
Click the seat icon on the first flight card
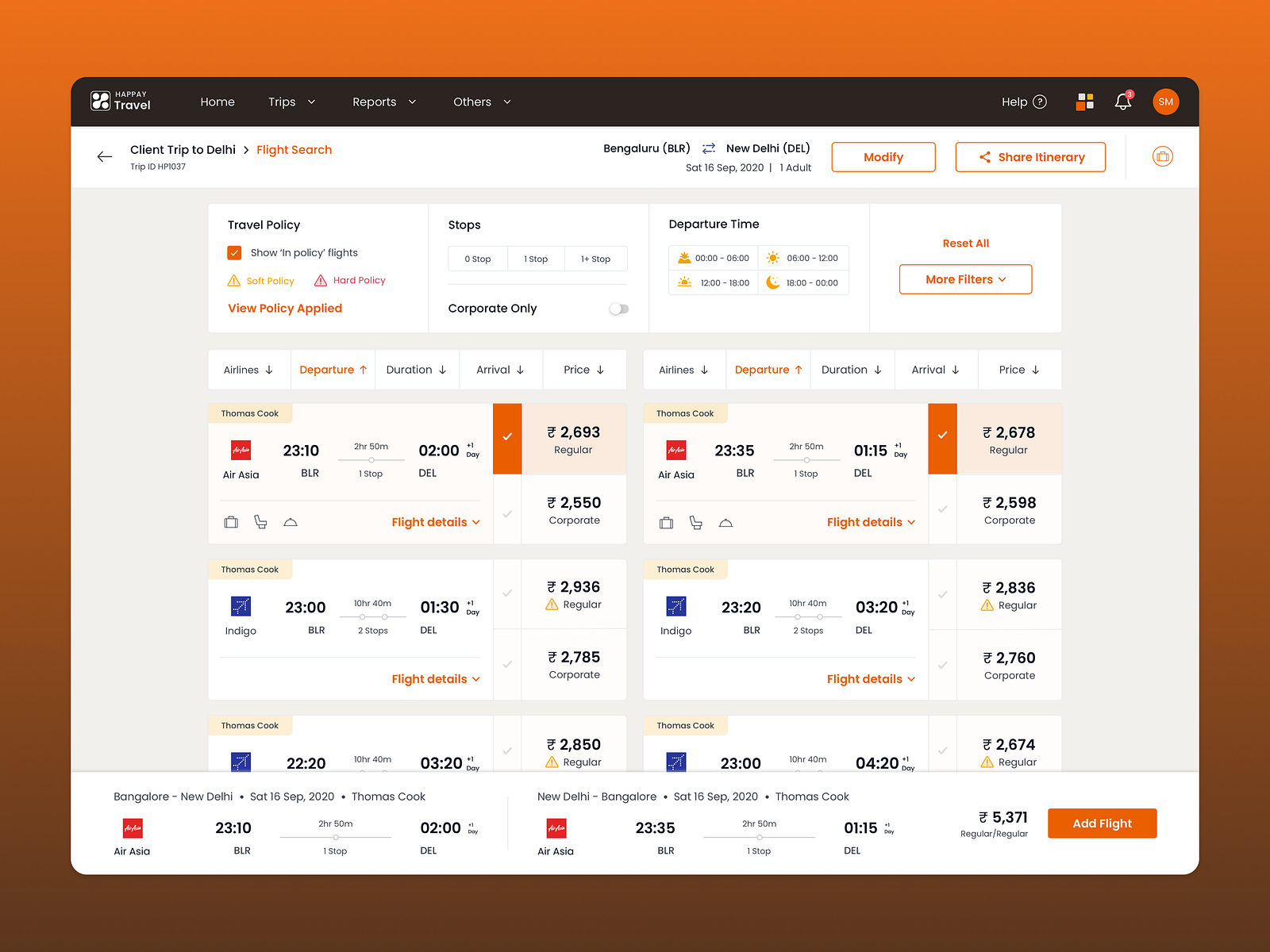click(260, 522)
